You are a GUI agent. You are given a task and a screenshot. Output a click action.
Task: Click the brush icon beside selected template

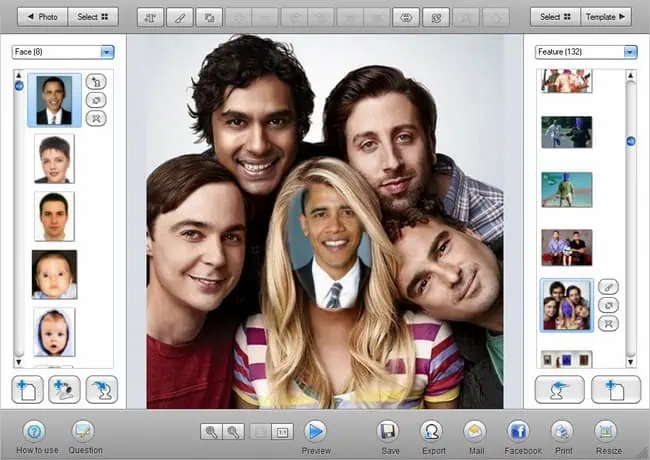click(x=608, y=286)
